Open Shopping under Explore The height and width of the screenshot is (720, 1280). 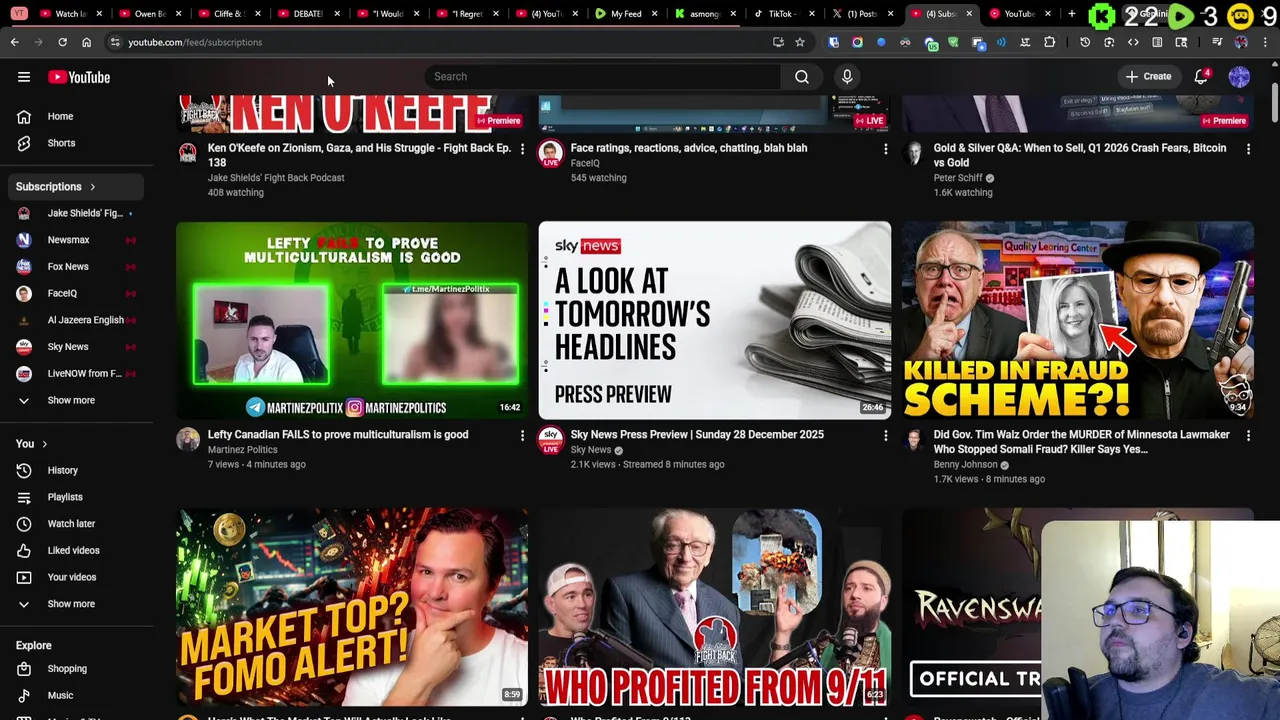point(77,669)
